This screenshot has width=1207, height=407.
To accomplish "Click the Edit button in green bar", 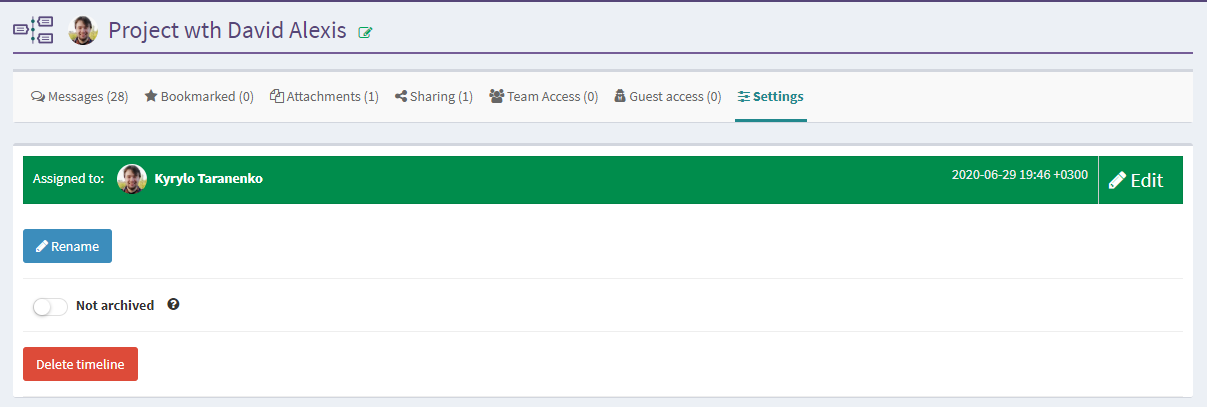I will (1140, 180).
